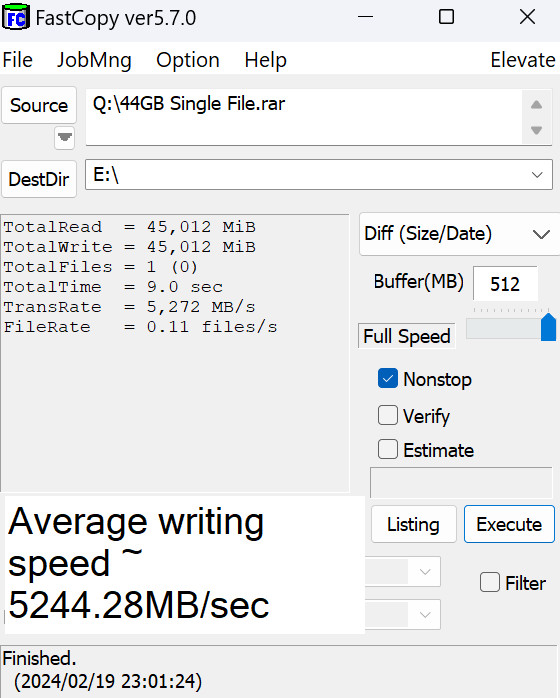Click the Execute button
This screenshot has height=698, width=560.
pyautogui.click(x=509, y=524)
